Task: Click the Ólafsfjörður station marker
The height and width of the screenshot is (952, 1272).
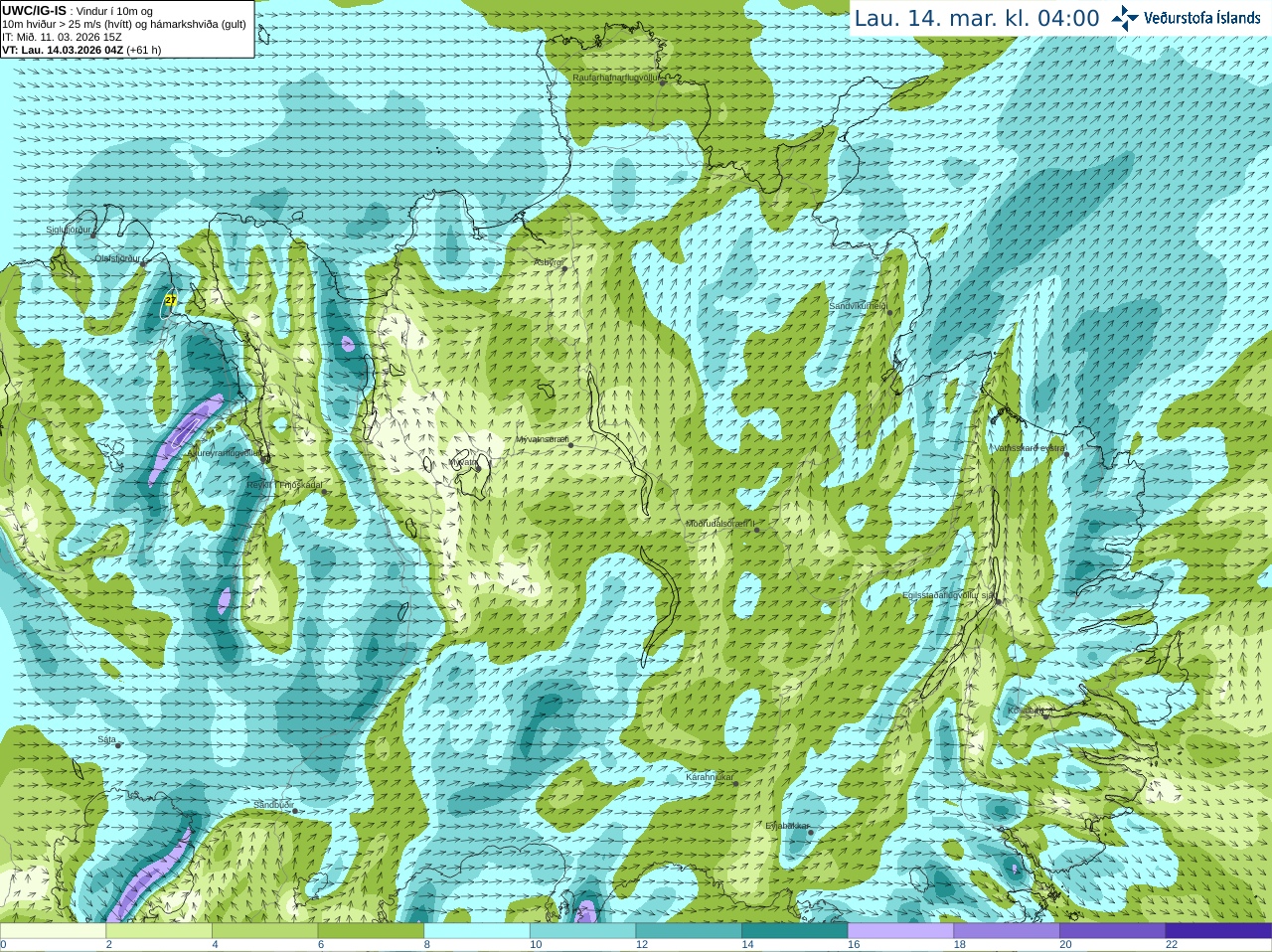Action: click(x=143, y=264)
